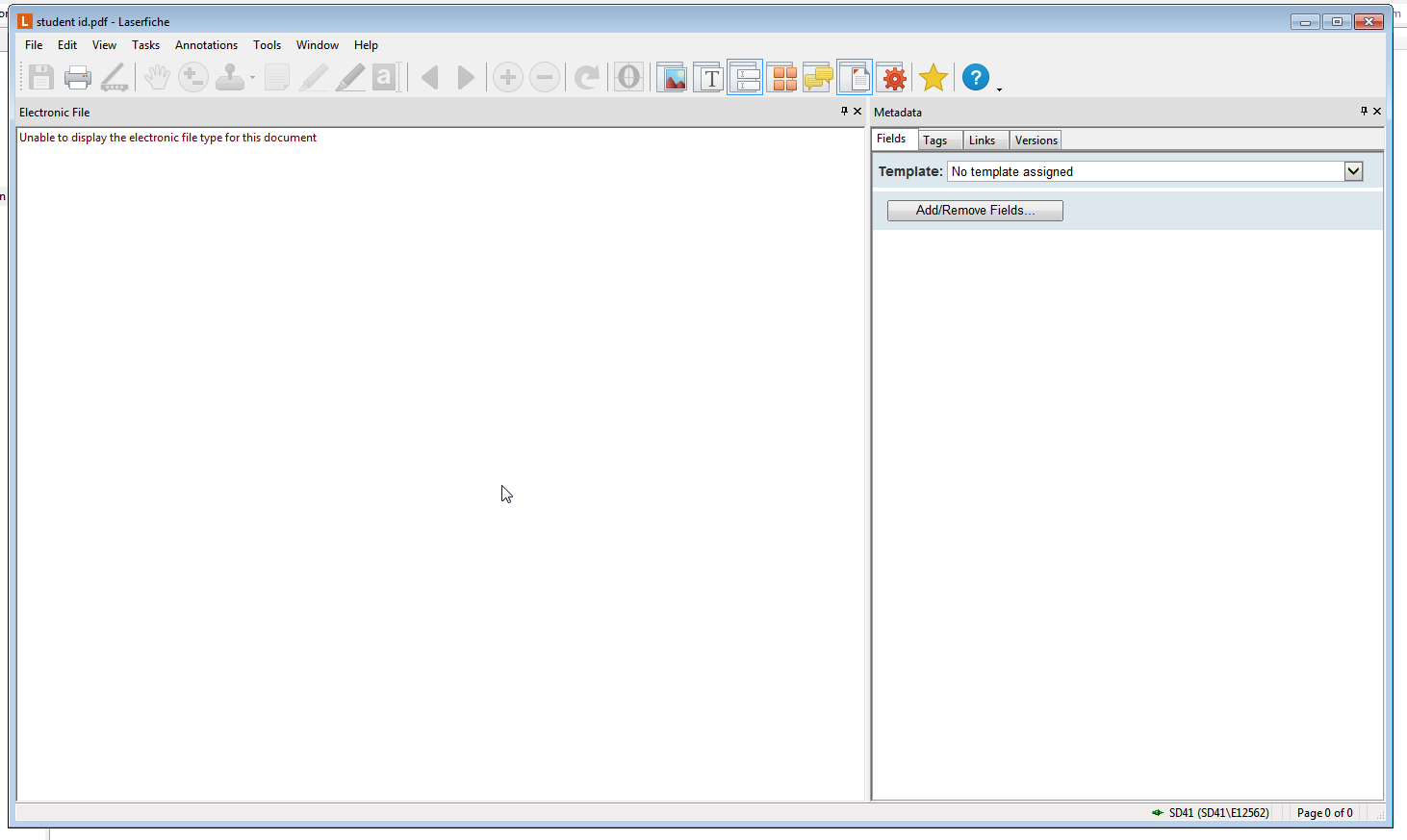Open Help via blue question mark icon
The width and height of the screenshot is (1407, 840).
975,78
